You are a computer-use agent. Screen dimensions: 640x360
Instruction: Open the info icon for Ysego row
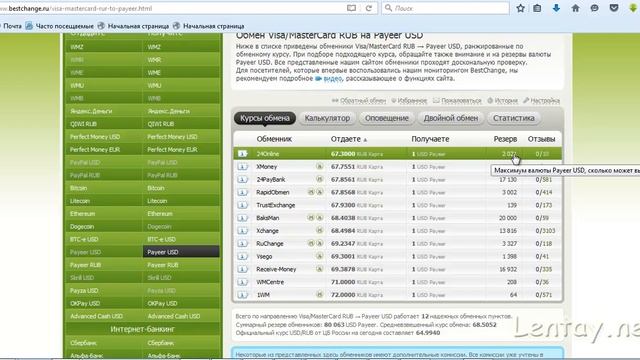click(242, 256)
